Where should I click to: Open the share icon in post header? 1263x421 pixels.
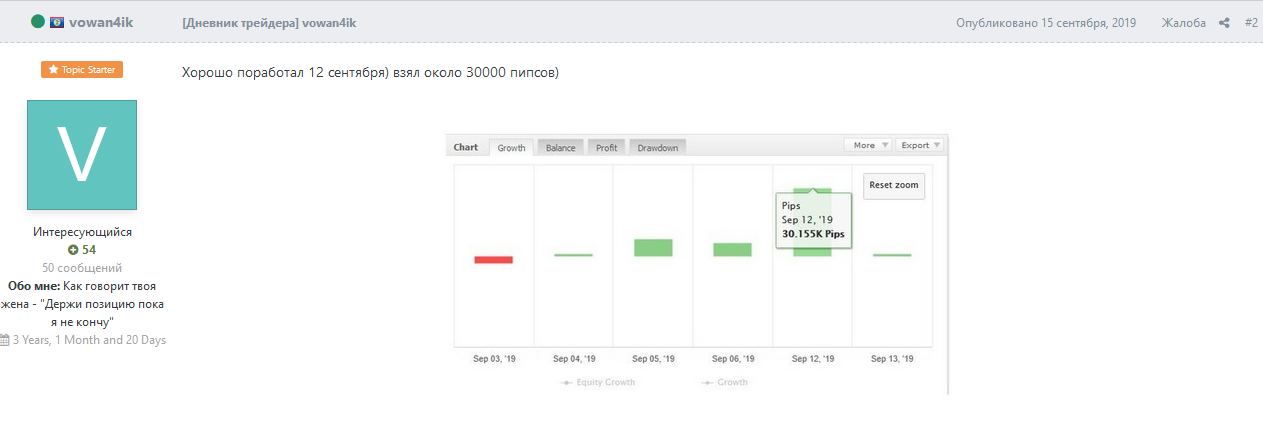[x=1224, y=22]
